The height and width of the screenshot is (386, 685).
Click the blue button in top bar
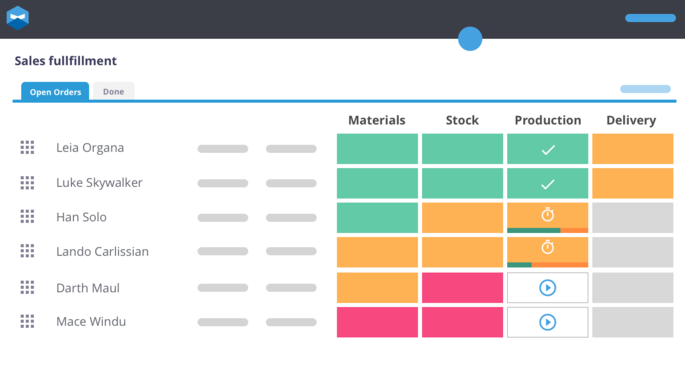pyautogui.click(x=650, y=18)
